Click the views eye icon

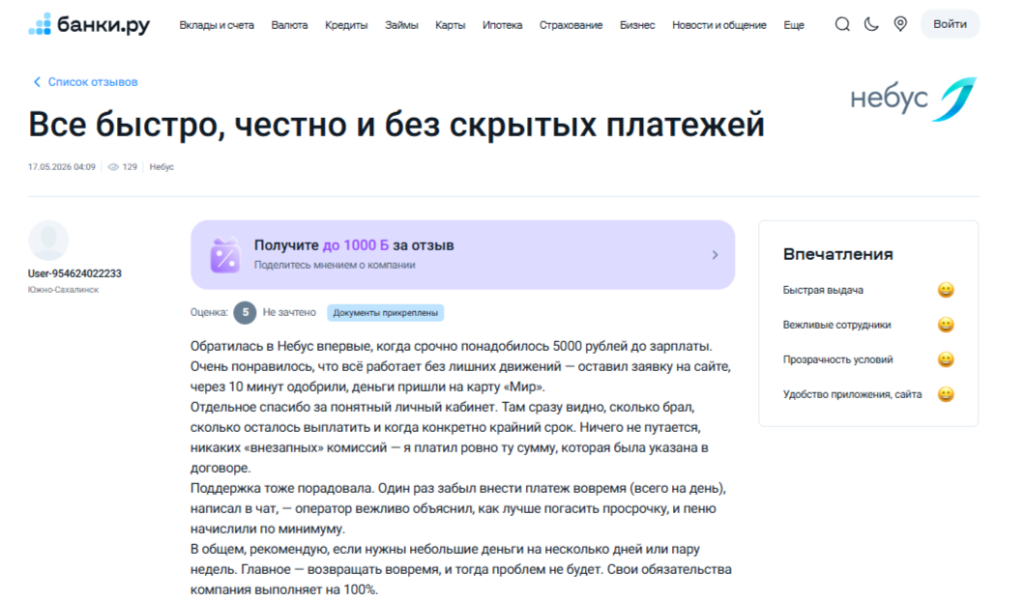pyautogui.click(x=113, y=167)
